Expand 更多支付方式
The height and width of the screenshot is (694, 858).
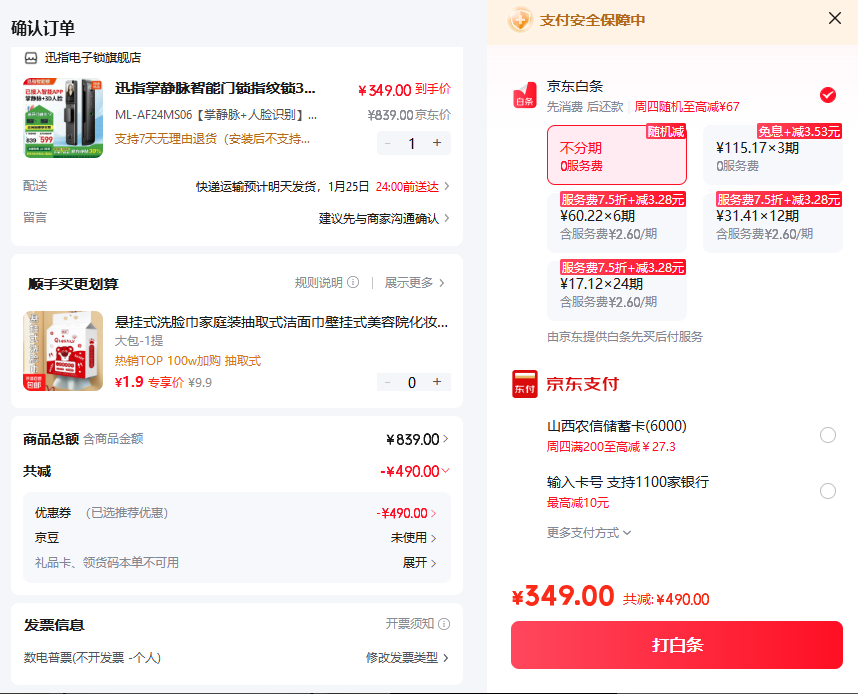coord(588,533)
